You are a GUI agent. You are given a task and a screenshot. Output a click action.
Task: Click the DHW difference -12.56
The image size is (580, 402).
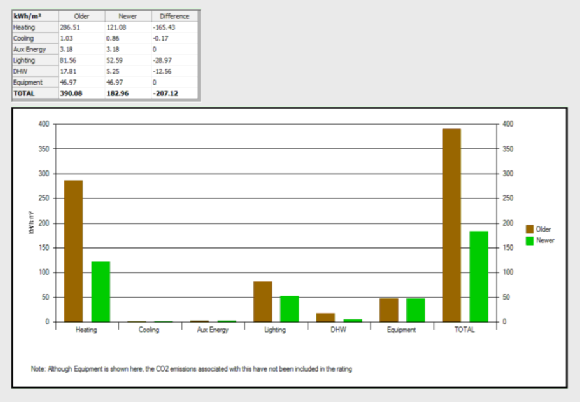(x=162, y=71)
